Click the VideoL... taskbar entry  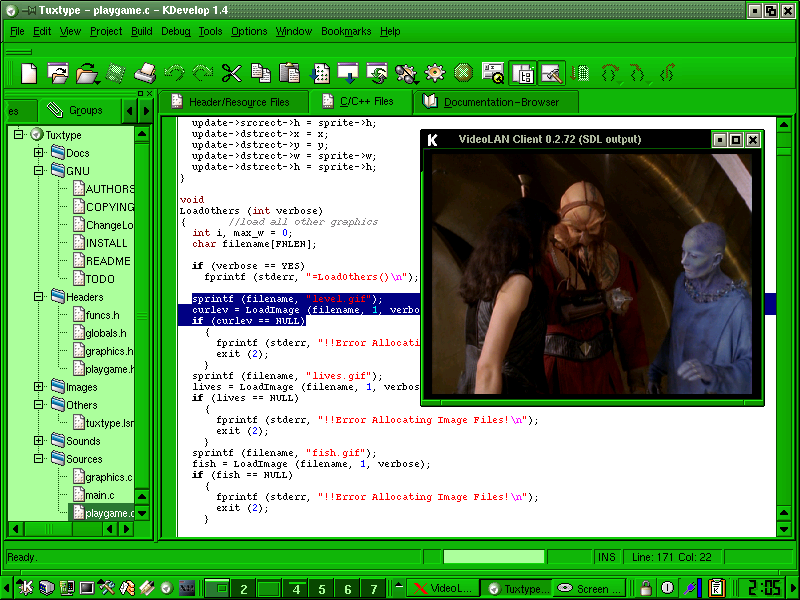point(443,589)
